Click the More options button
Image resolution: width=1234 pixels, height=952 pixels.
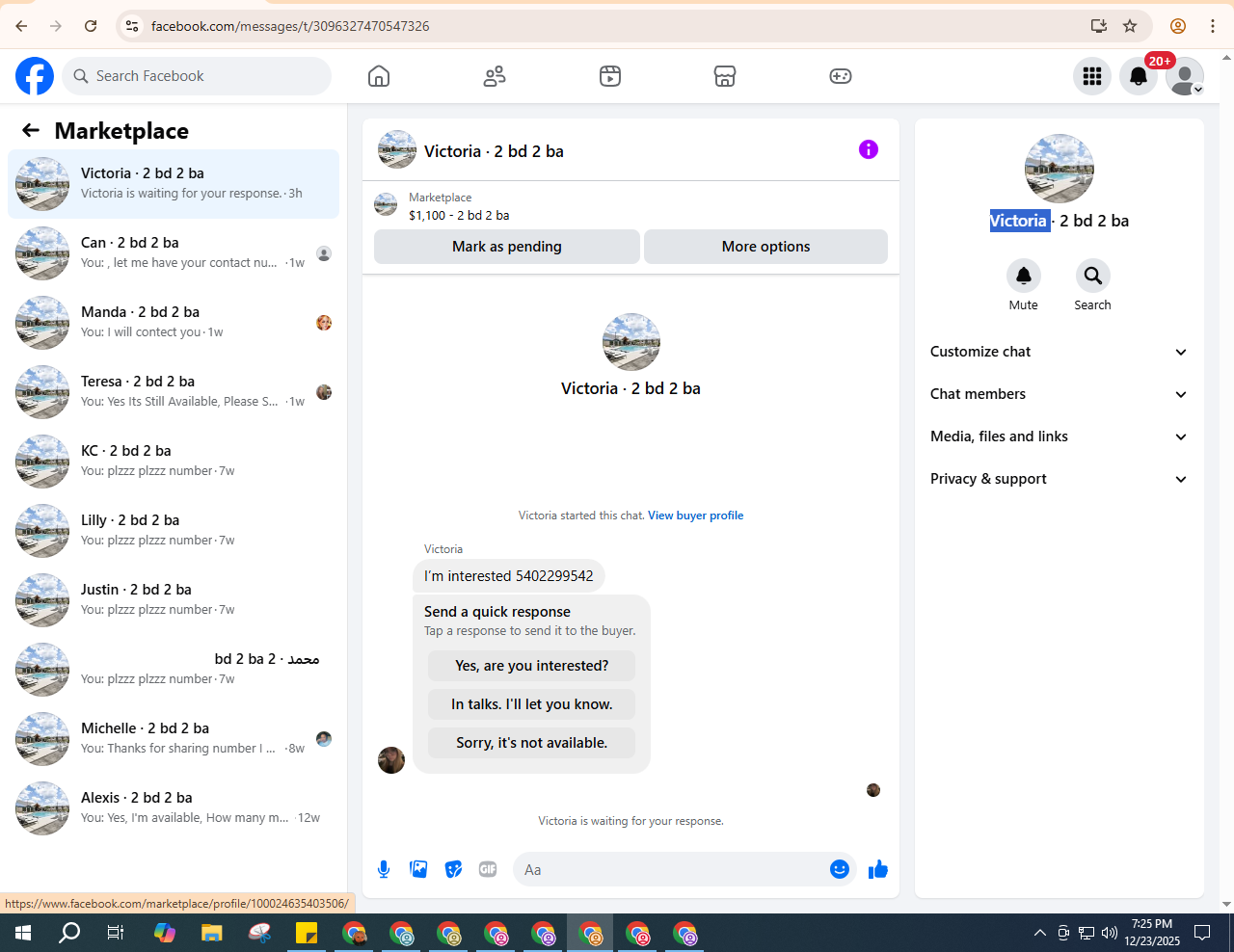tap(765, 247)
